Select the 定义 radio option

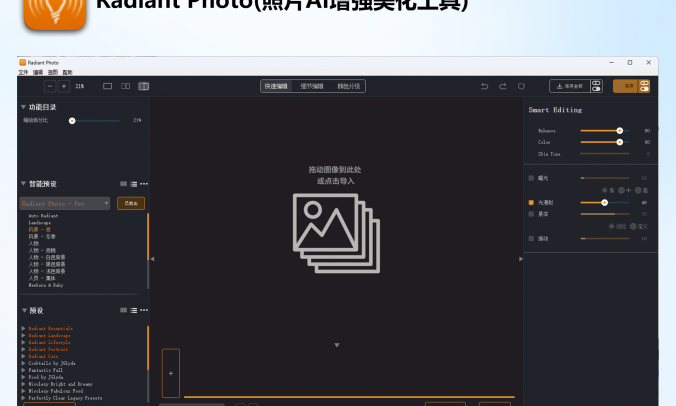click(633, 226)
